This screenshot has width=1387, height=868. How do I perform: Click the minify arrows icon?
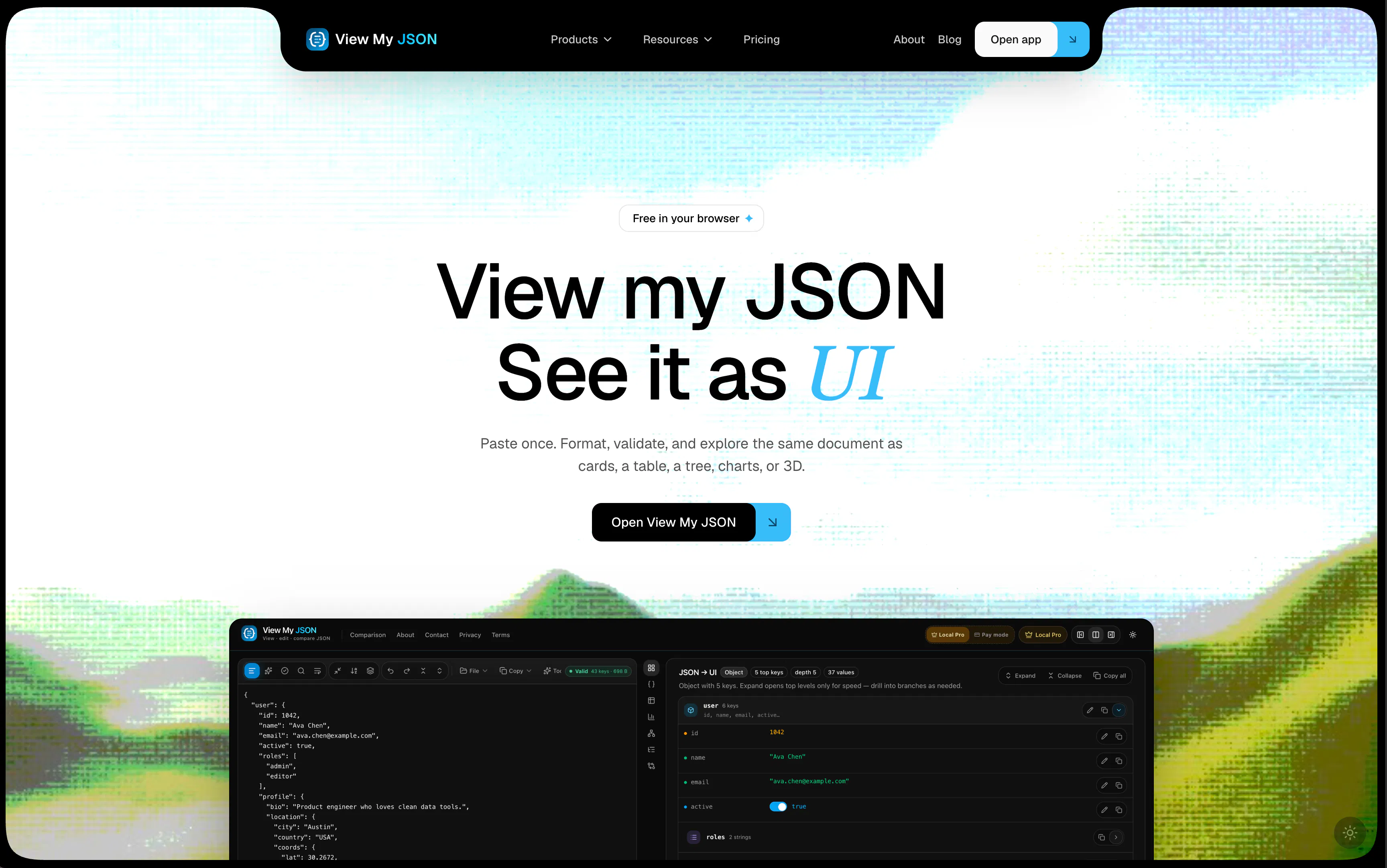point(338,671)
